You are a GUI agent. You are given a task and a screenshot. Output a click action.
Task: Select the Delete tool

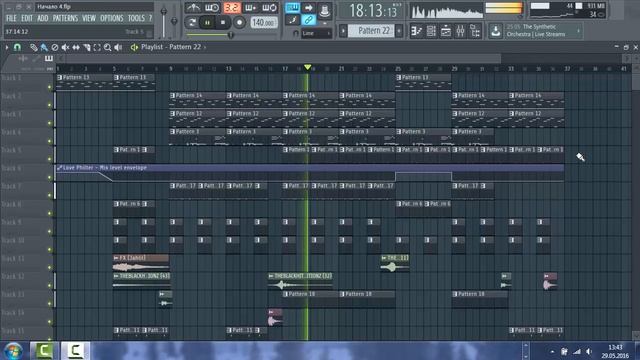(x=55, y=48)
